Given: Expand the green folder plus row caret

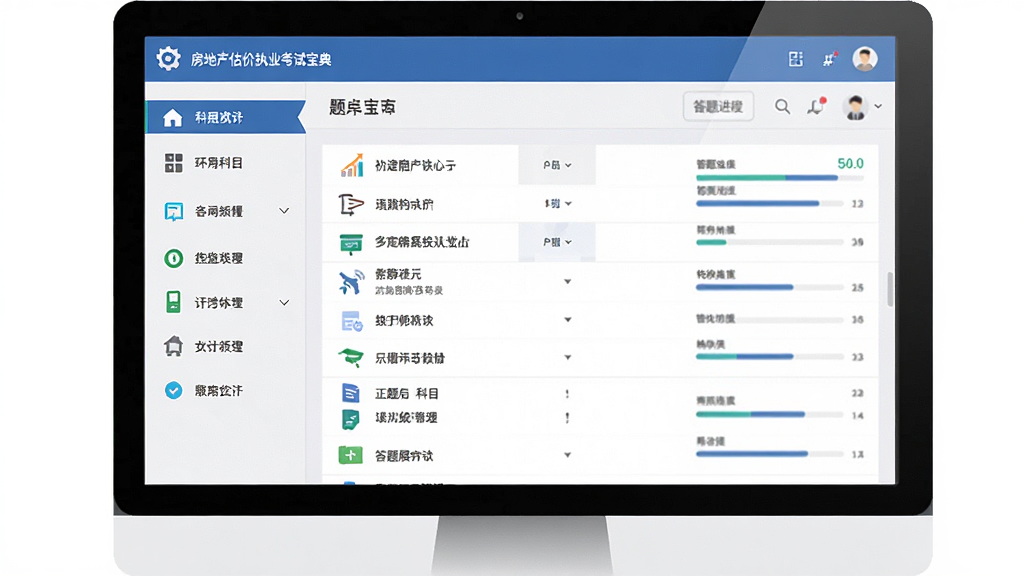Looking at the screenshot, I should tap(568, 455).
